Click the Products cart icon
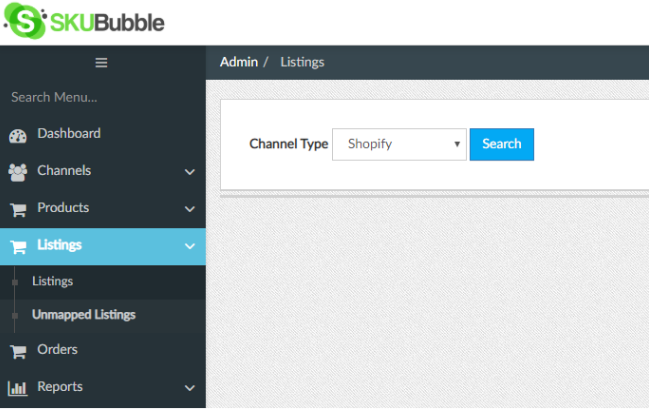The height and width of the screenshot is (409, 649). [x=17, y=209]
